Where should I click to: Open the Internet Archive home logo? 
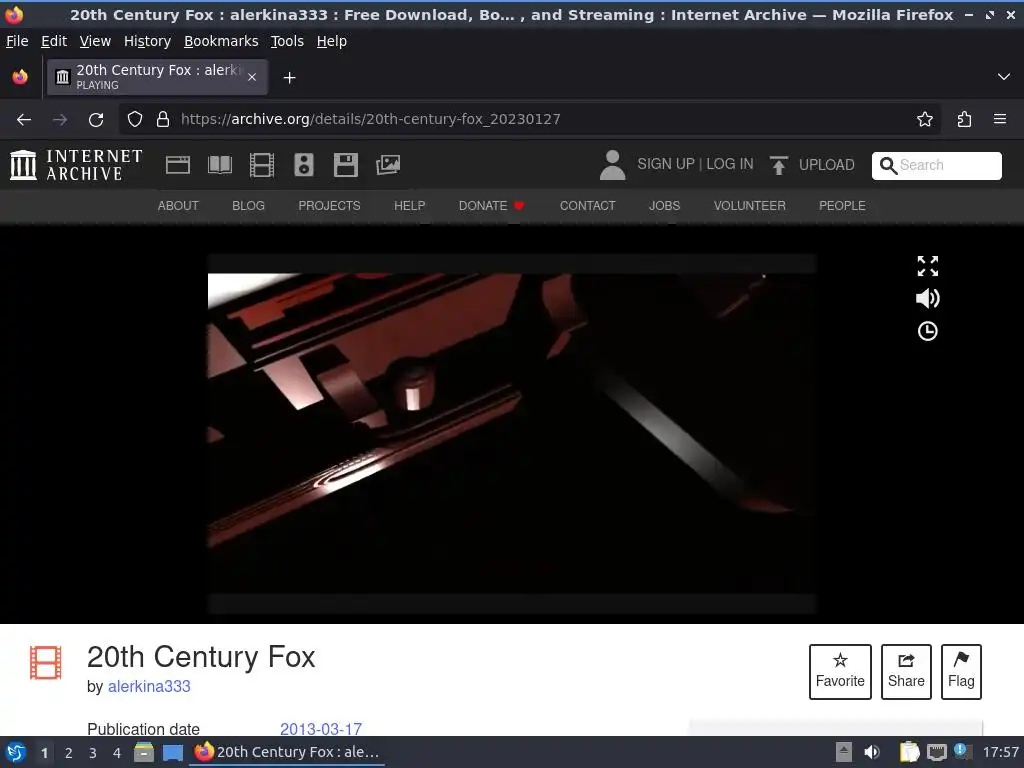tap(76, 165)
